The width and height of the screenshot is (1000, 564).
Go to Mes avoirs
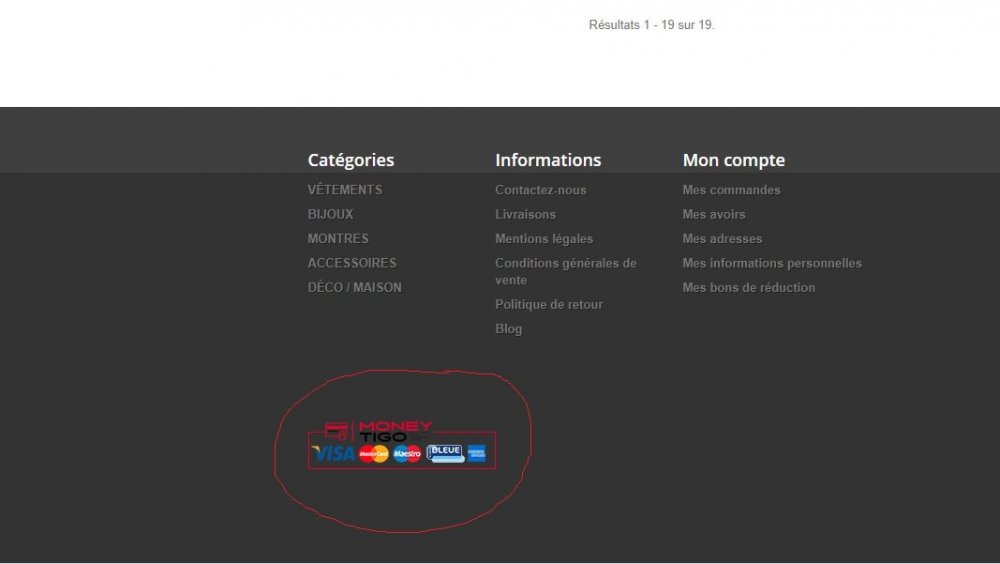pyautogui.click(x=714, y=214)
